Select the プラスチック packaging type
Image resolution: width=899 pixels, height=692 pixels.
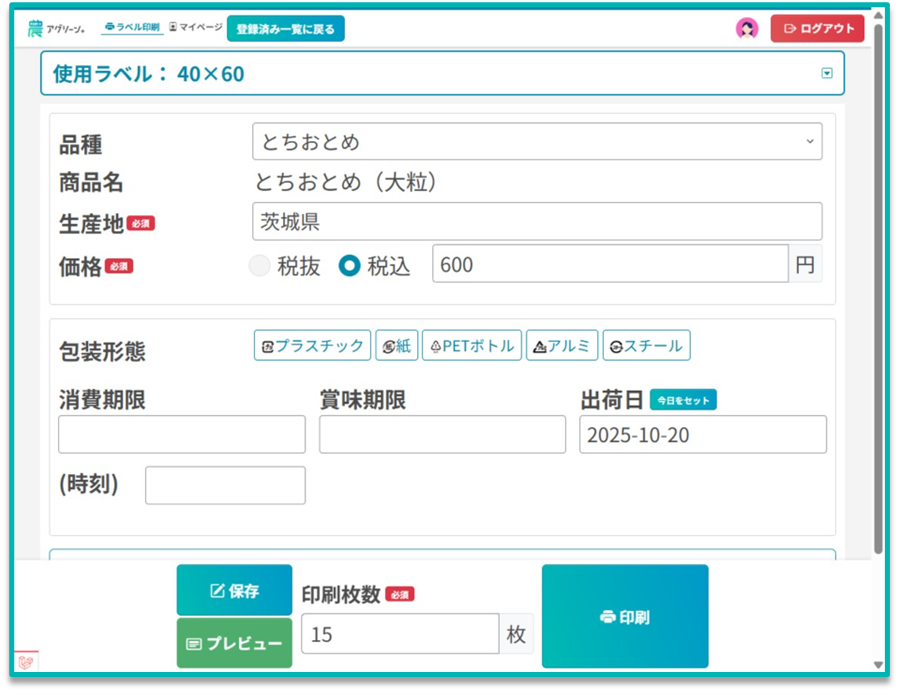(312, 346)
